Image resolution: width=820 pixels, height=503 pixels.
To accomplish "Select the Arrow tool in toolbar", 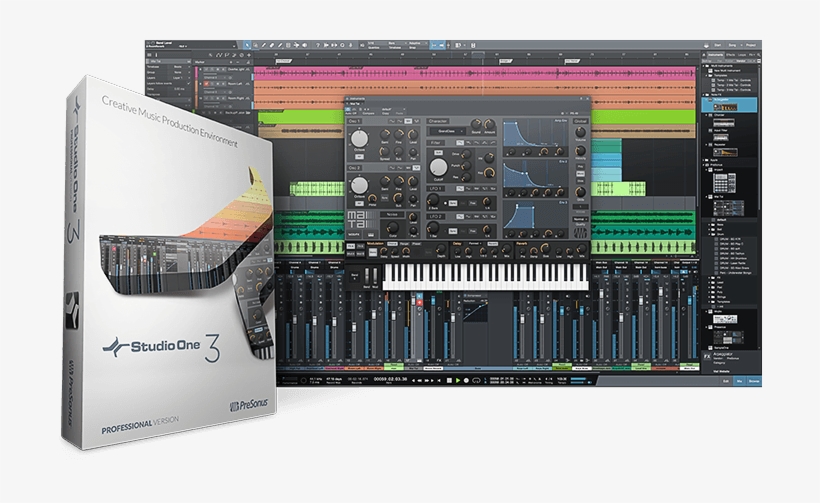I will (247, 45).
